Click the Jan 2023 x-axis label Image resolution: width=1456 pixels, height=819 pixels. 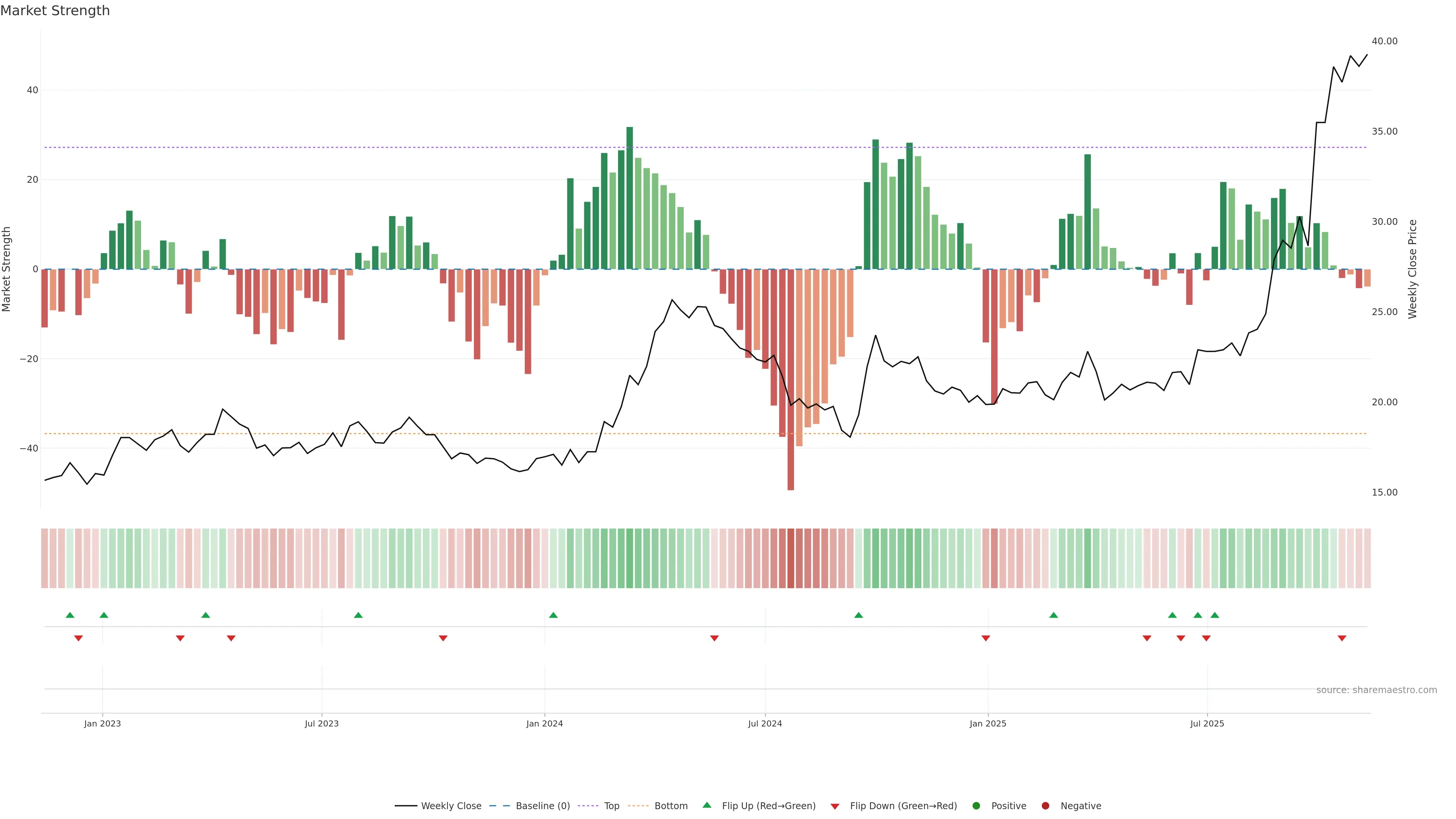point(102,723)
